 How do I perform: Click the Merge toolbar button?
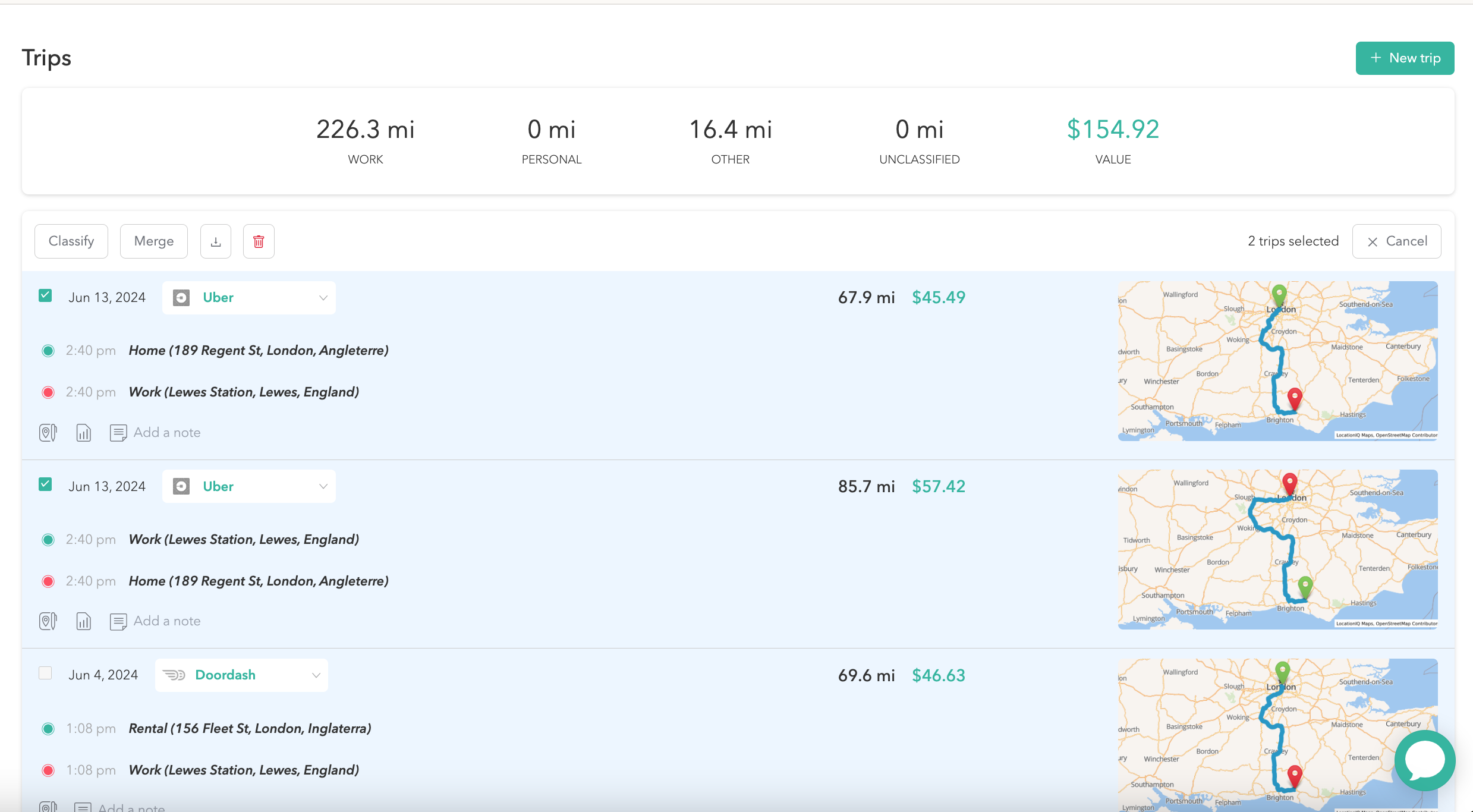[x=154, y=241]
